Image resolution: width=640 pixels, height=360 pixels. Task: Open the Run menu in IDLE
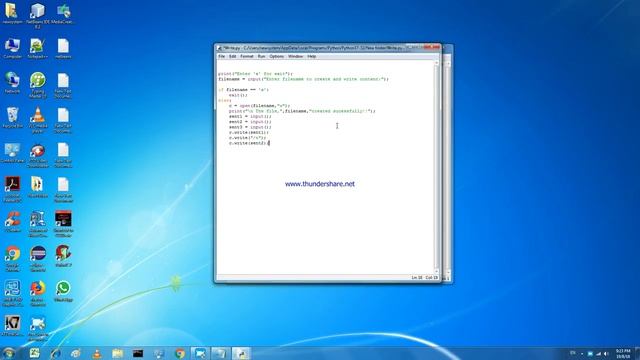coord(261,56)
